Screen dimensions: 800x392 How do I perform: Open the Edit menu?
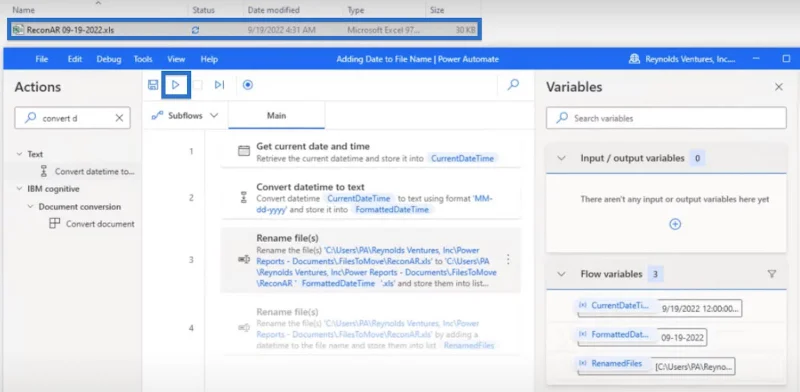tap(75, 59)
